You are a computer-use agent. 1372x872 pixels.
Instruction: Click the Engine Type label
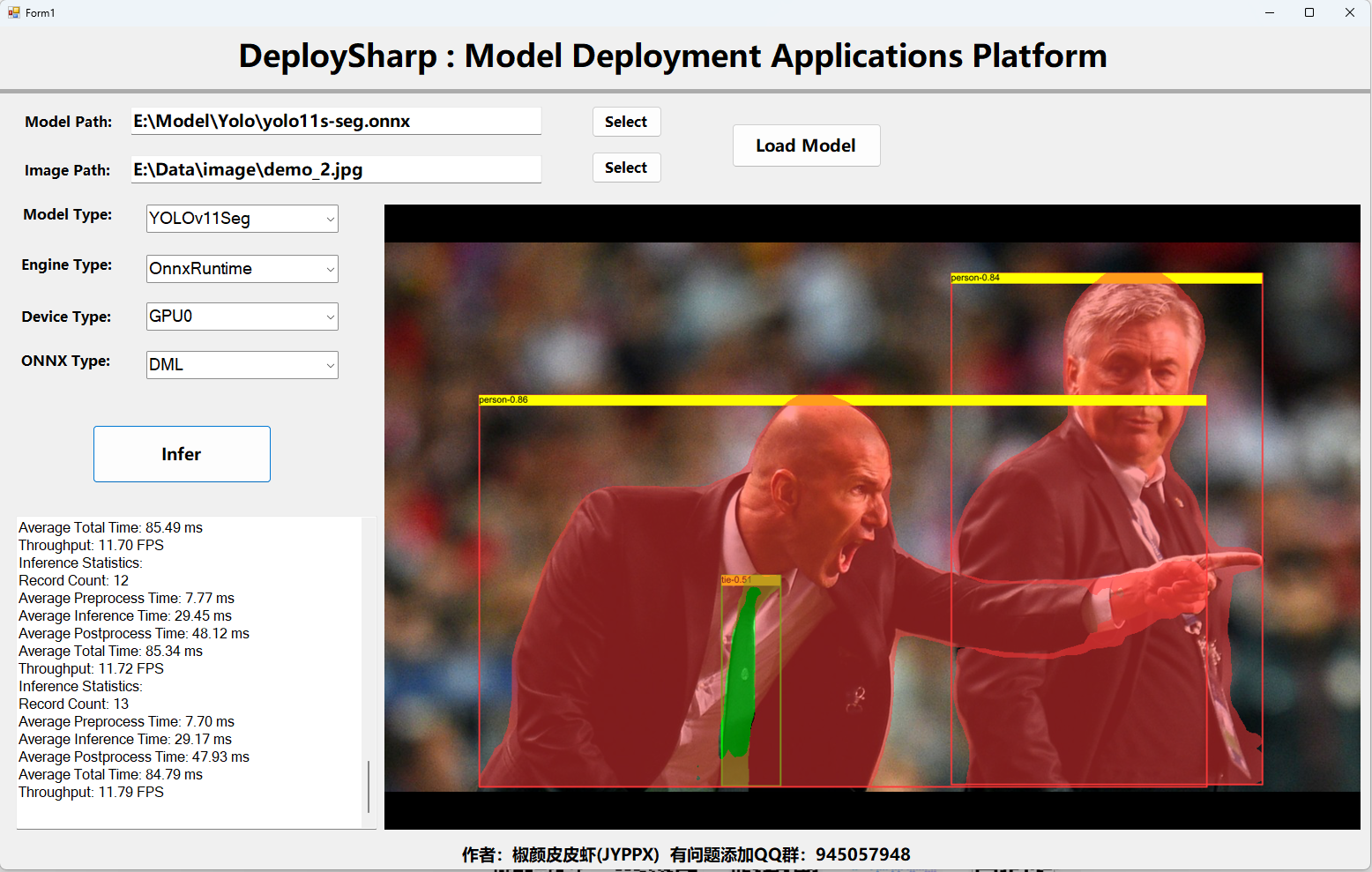67,265
